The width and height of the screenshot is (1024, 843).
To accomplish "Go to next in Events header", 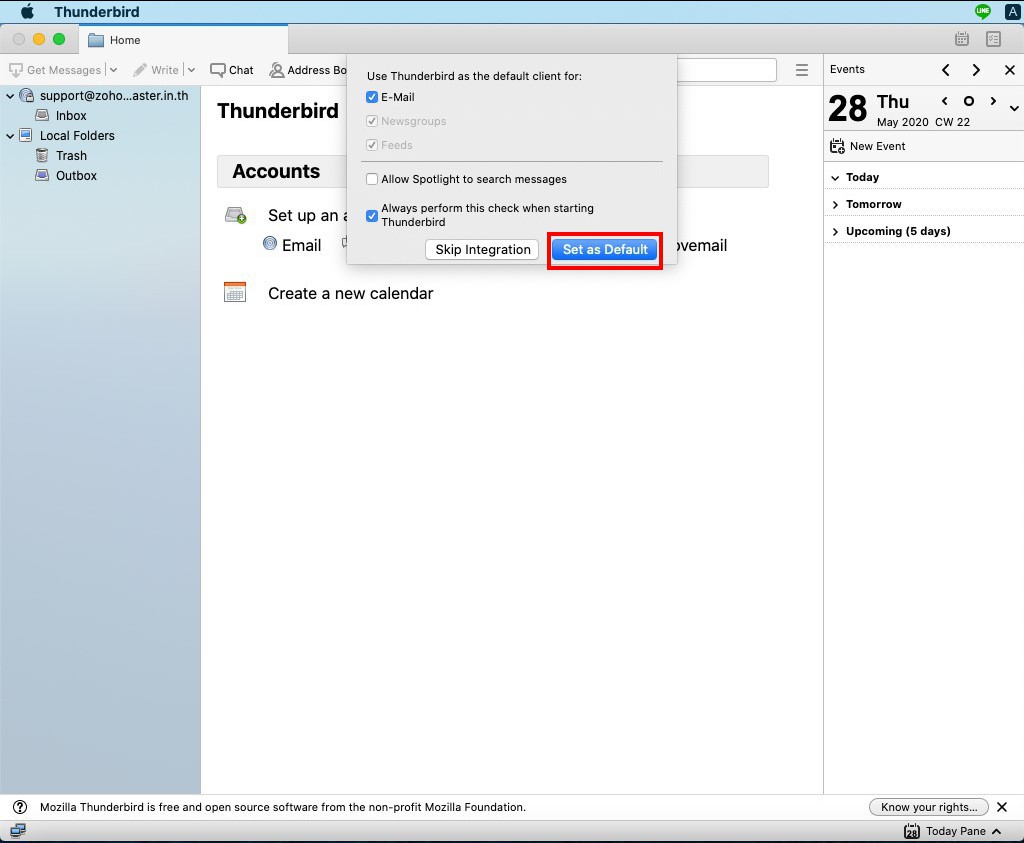I will click(x=976, y=70).
